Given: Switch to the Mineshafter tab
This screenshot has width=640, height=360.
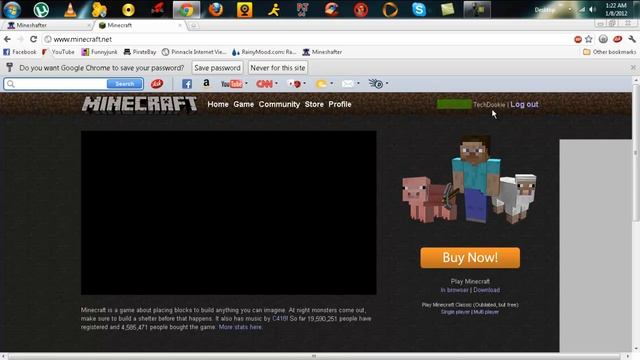Looking at the screenshot, I should point(49,25).
